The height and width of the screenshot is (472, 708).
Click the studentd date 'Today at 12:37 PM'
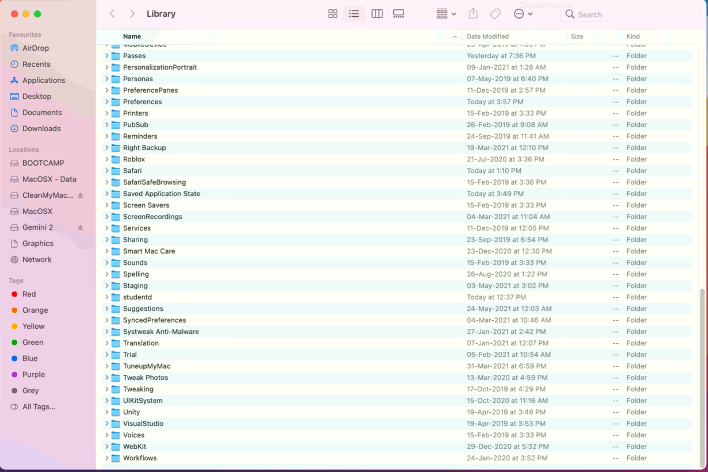pyautogui.click(x=496, y=297)
